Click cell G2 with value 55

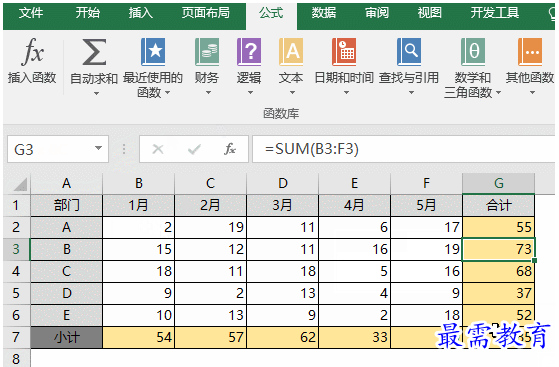point(499,228)
